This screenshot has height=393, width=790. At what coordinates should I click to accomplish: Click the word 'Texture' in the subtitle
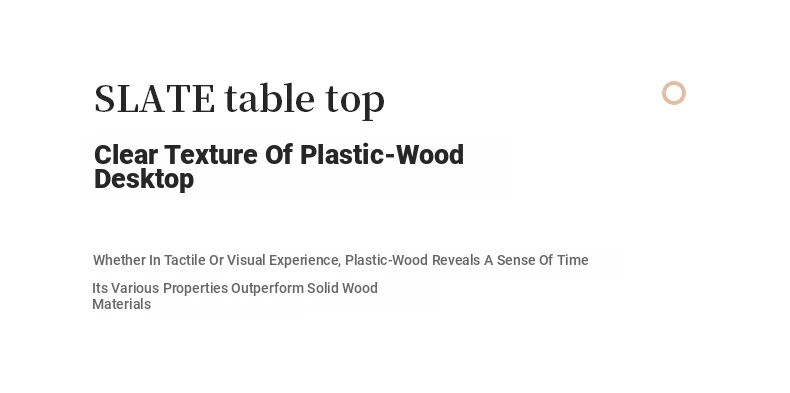click(x=211, y=155)
